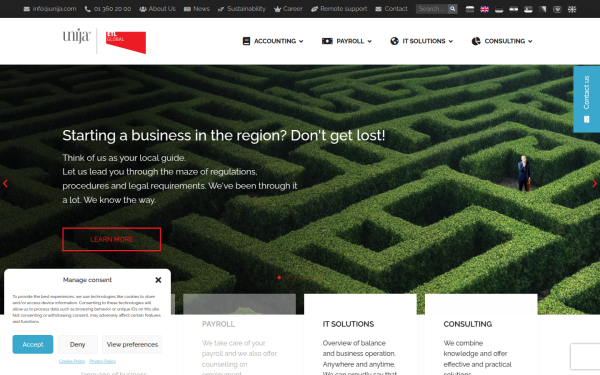Open the Contact us side tab
Viewport: 600px width, 375px height.
click(586, 99)
